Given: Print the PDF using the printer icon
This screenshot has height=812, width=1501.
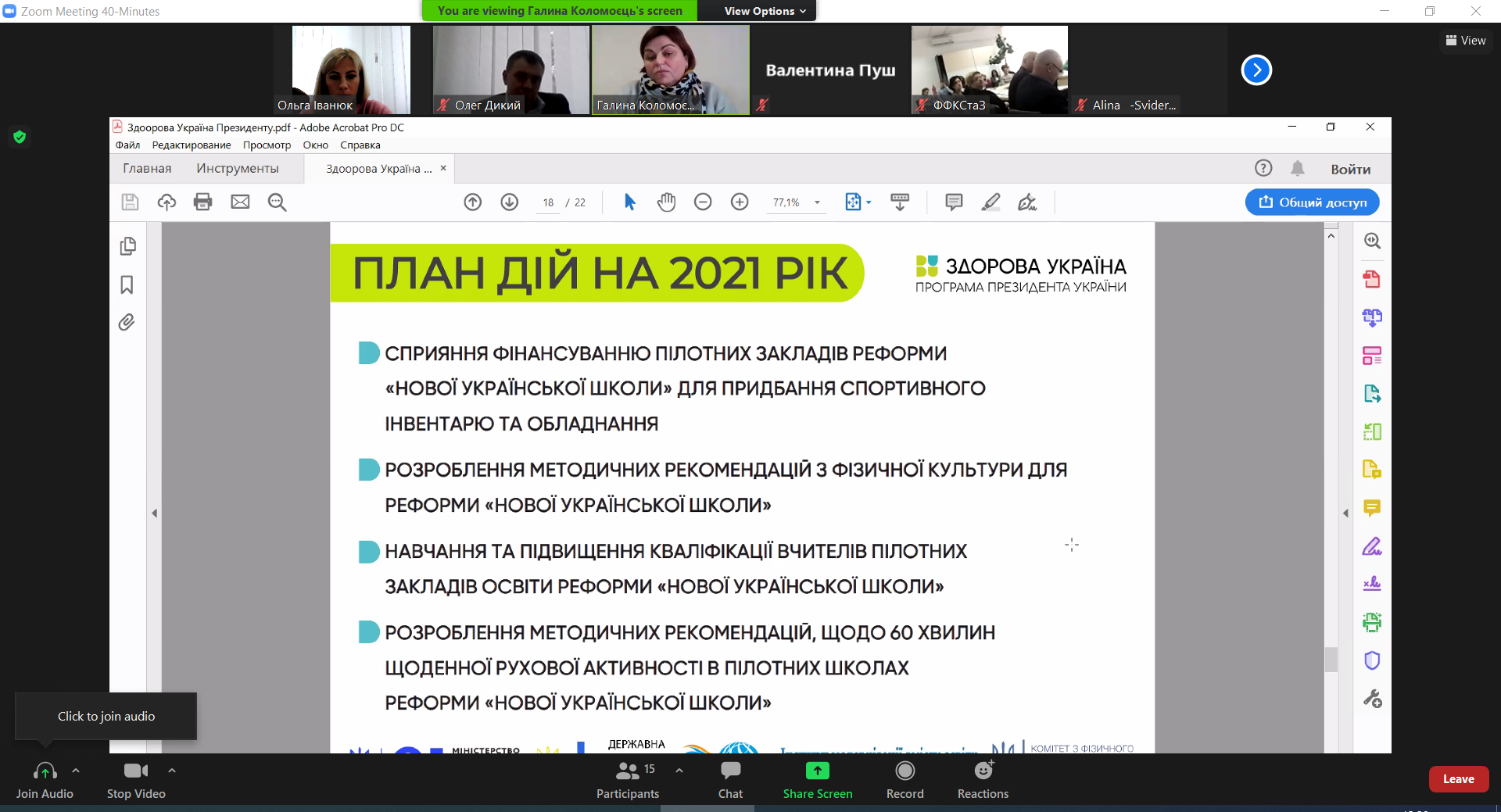Looking at the screenshot, I should [202, 202].
